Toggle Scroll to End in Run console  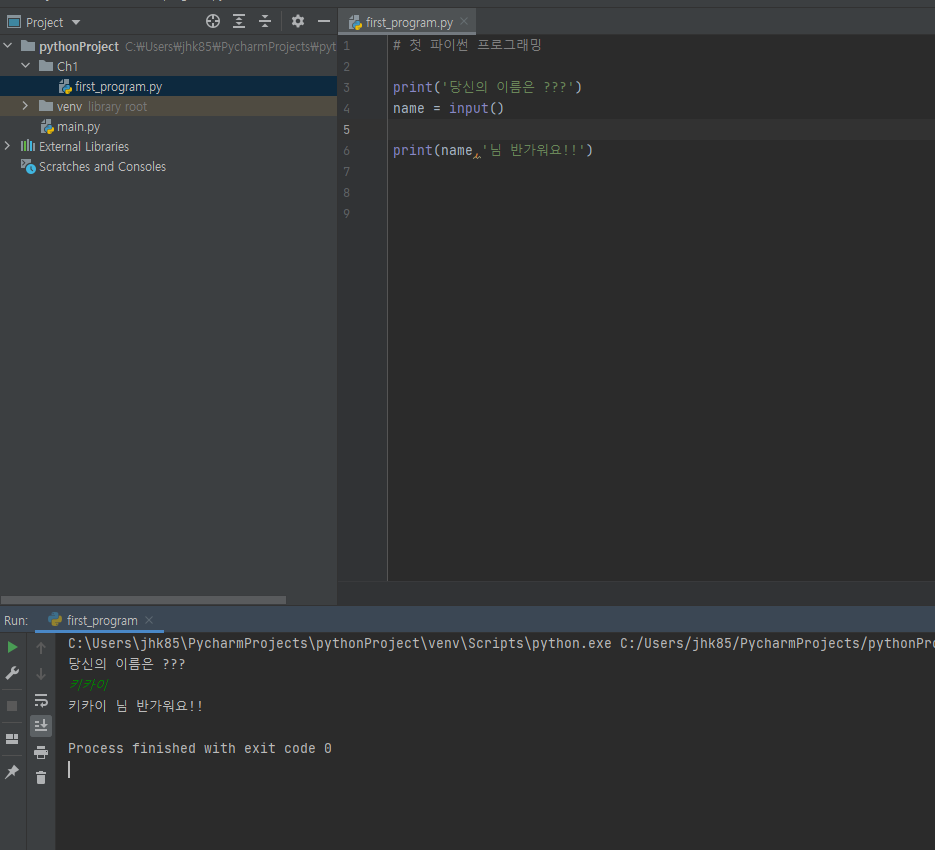point(41,726)
